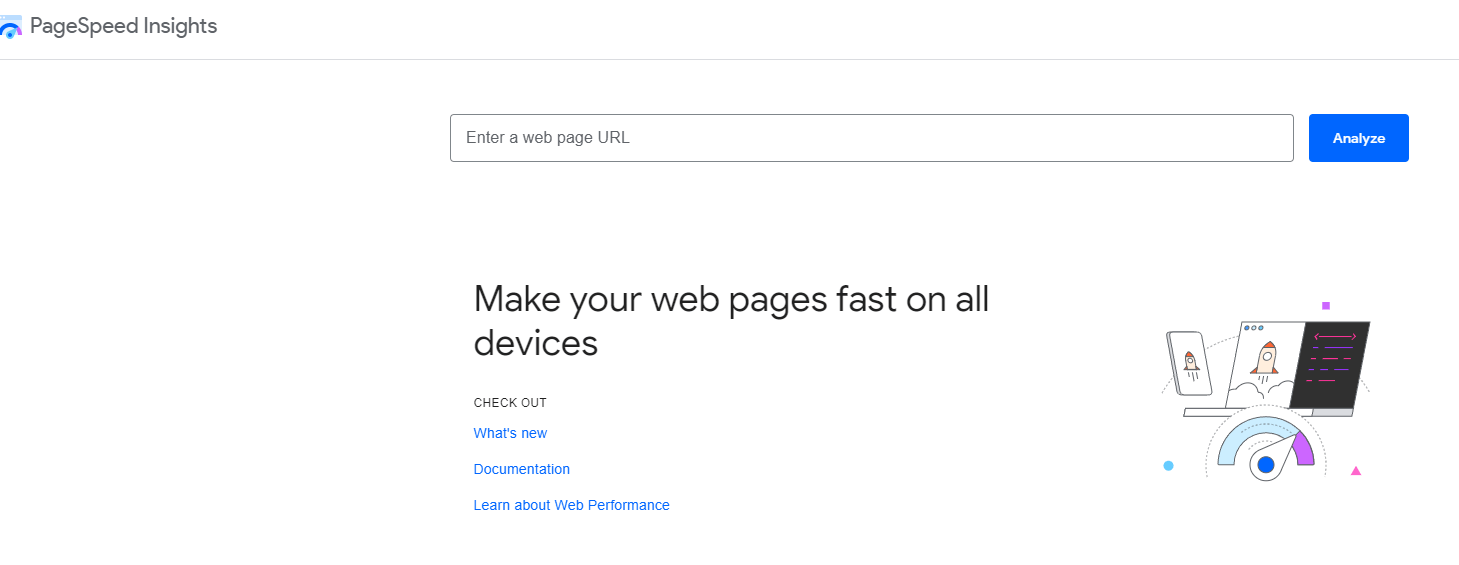The height and width of the screenshot is (565, 1459).
Task: Click the blue dot at the gauge needle
Action: point(1266,464)
